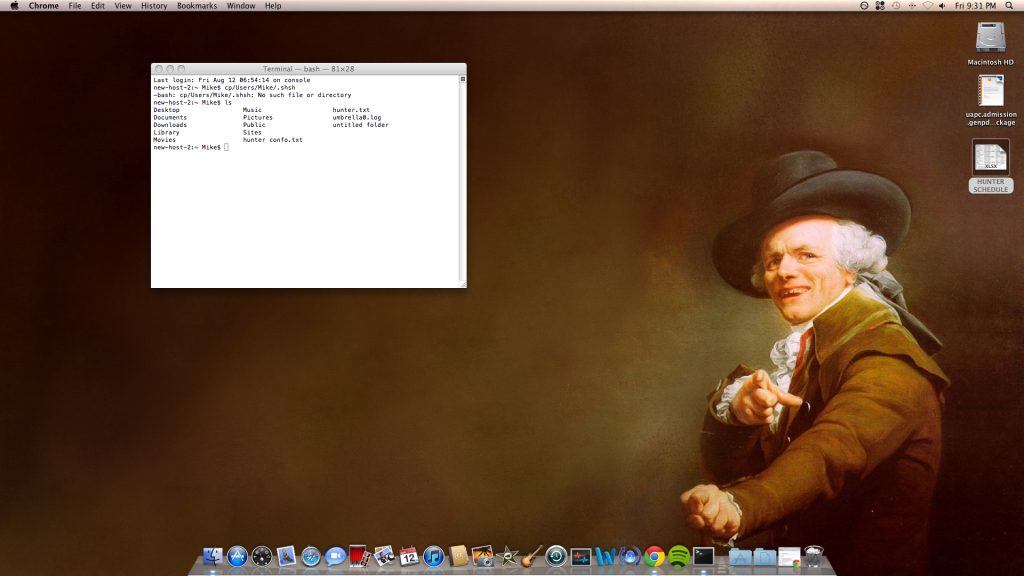Launch iTunes music note icon
Viewport: 1024px width, 576px height.
433,556
